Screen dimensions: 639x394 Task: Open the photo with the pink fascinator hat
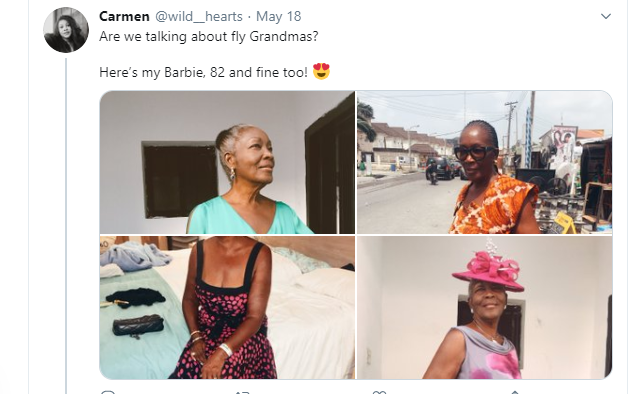[x=485, y=308]
